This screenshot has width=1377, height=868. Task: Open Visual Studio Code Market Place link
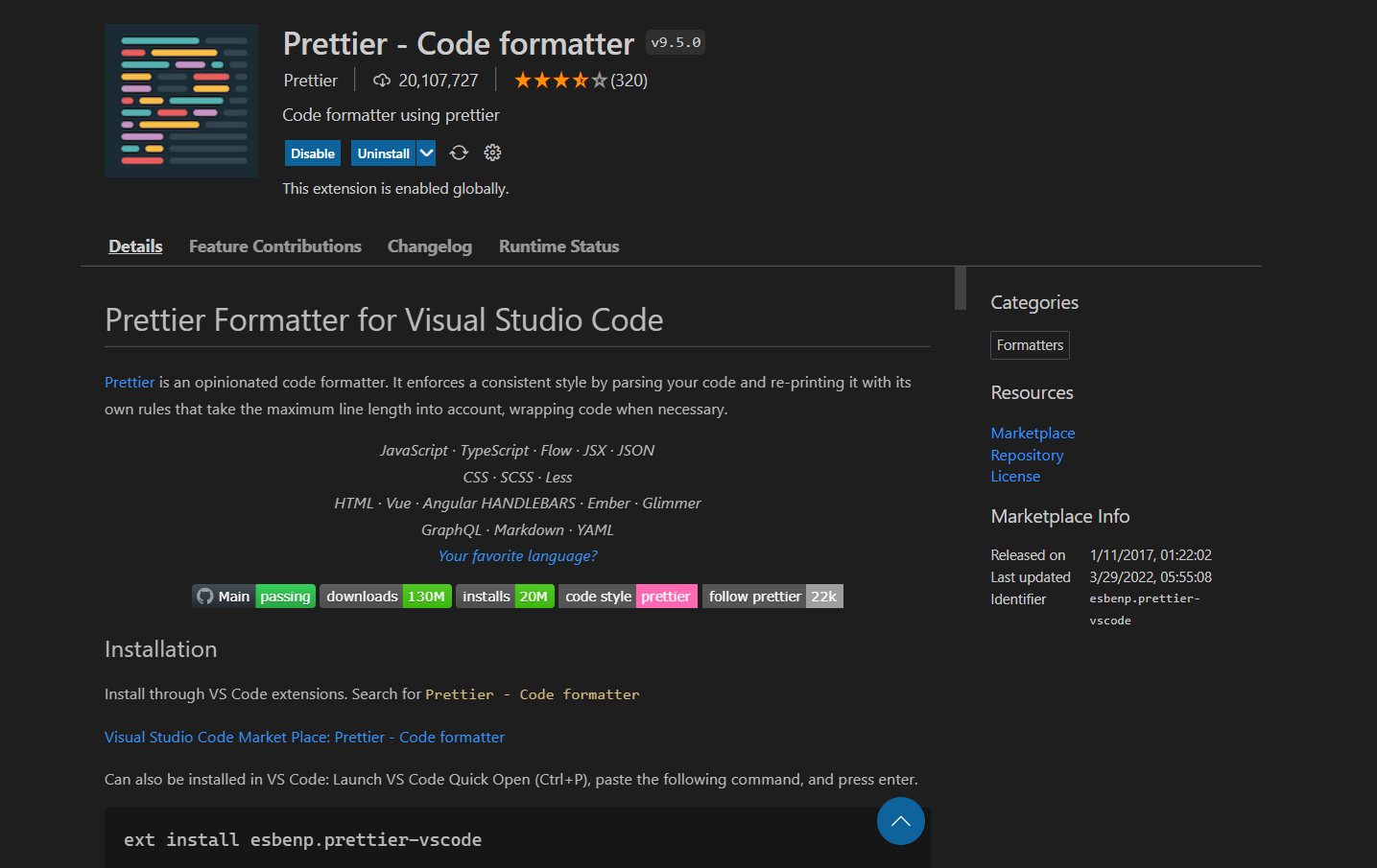tap(304, 737)
